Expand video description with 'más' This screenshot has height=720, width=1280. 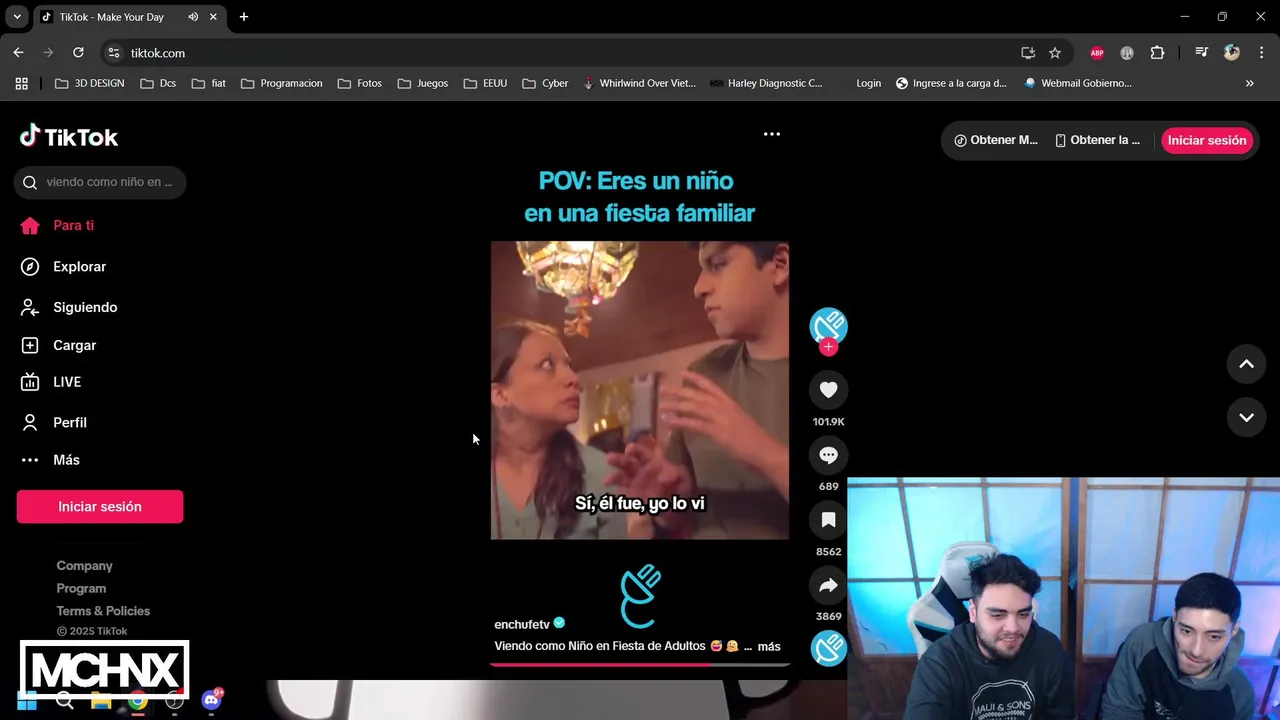[769, 646]
